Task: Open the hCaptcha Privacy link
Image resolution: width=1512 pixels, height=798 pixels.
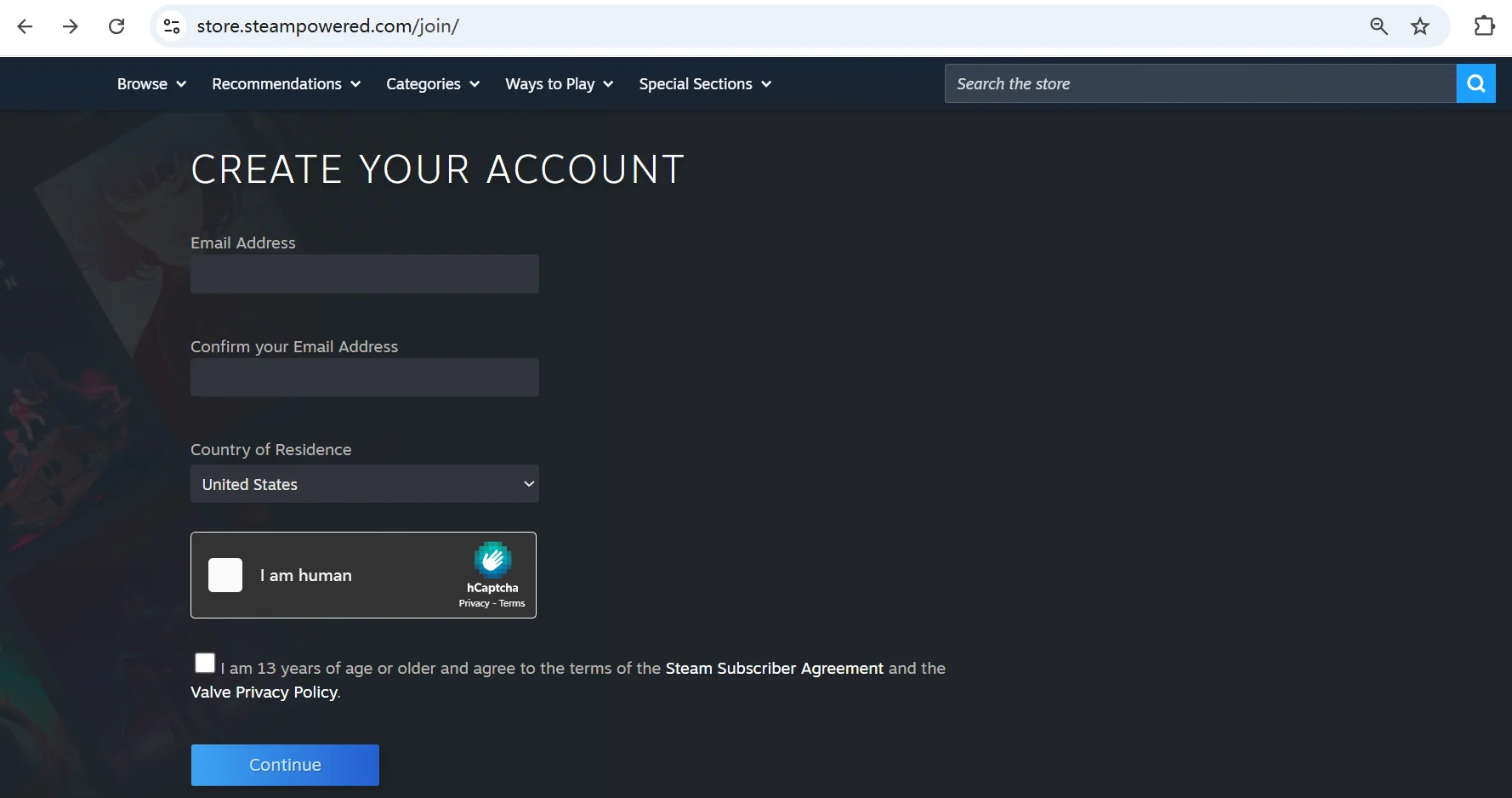Action: pos(475,603)
